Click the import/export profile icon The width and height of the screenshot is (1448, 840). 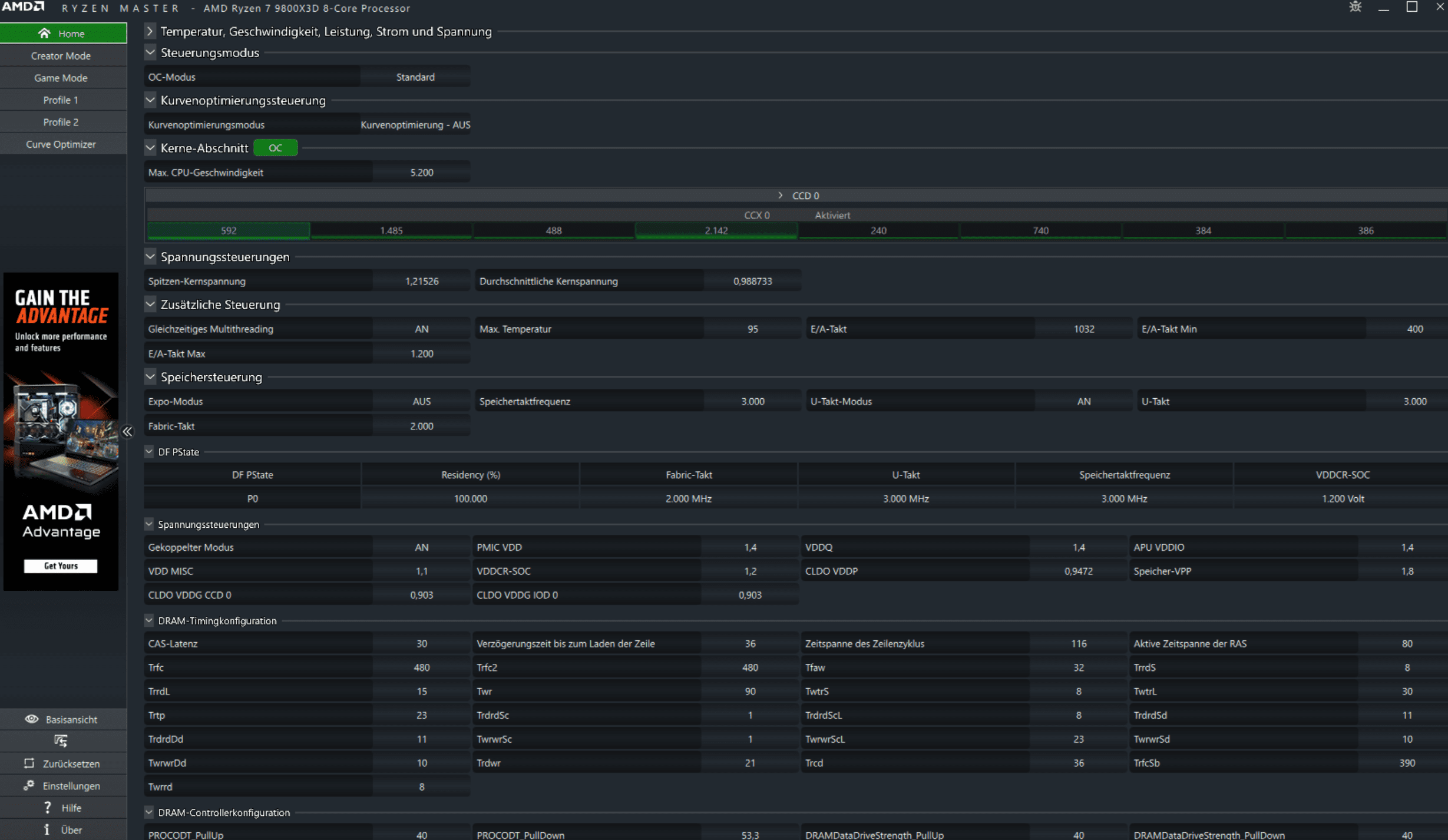click(x=61, y=741)
